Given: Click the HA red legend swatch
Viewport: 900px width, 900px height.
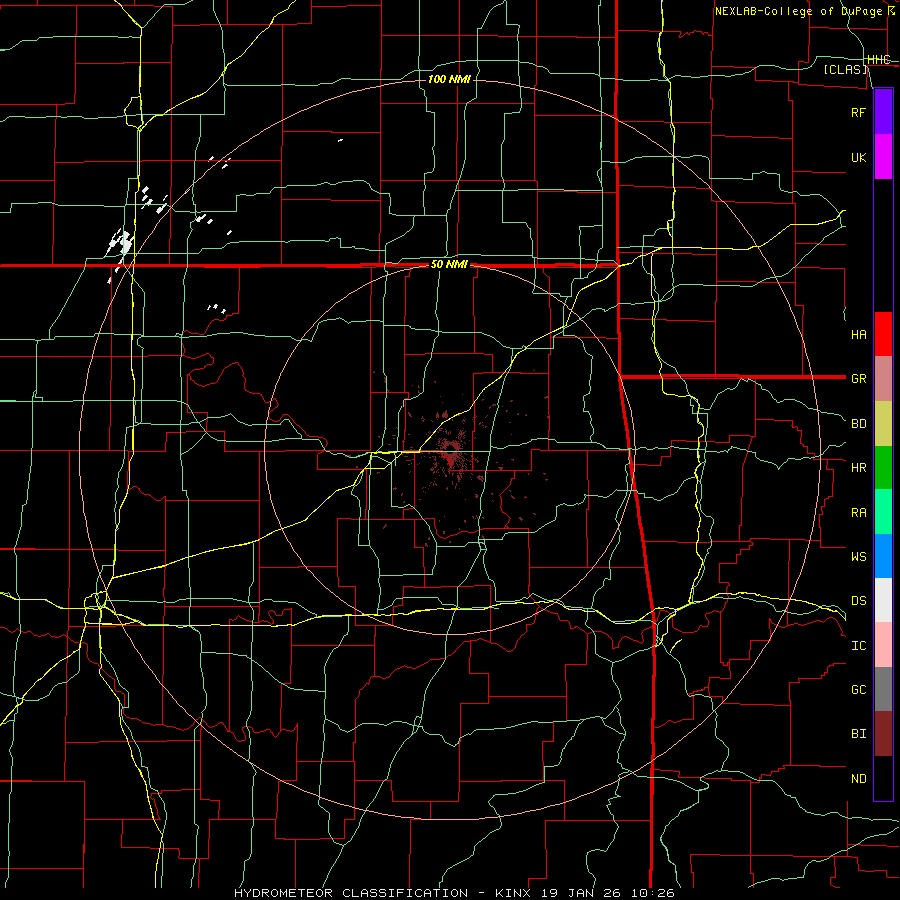Looking at the screenshot, I should [x=883, y=334].
